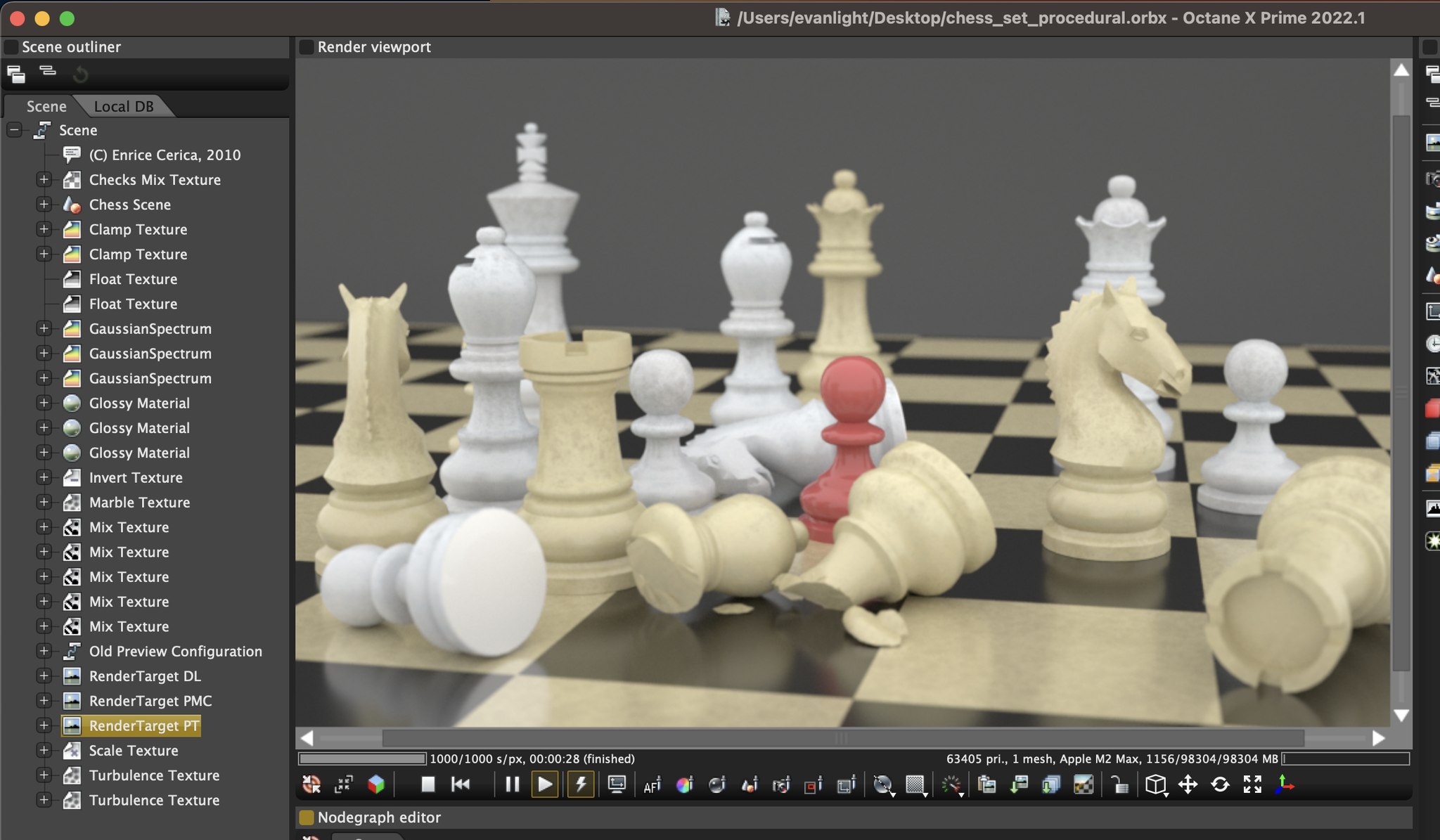
Task: Click the restart render button
Action: (461, 784)
